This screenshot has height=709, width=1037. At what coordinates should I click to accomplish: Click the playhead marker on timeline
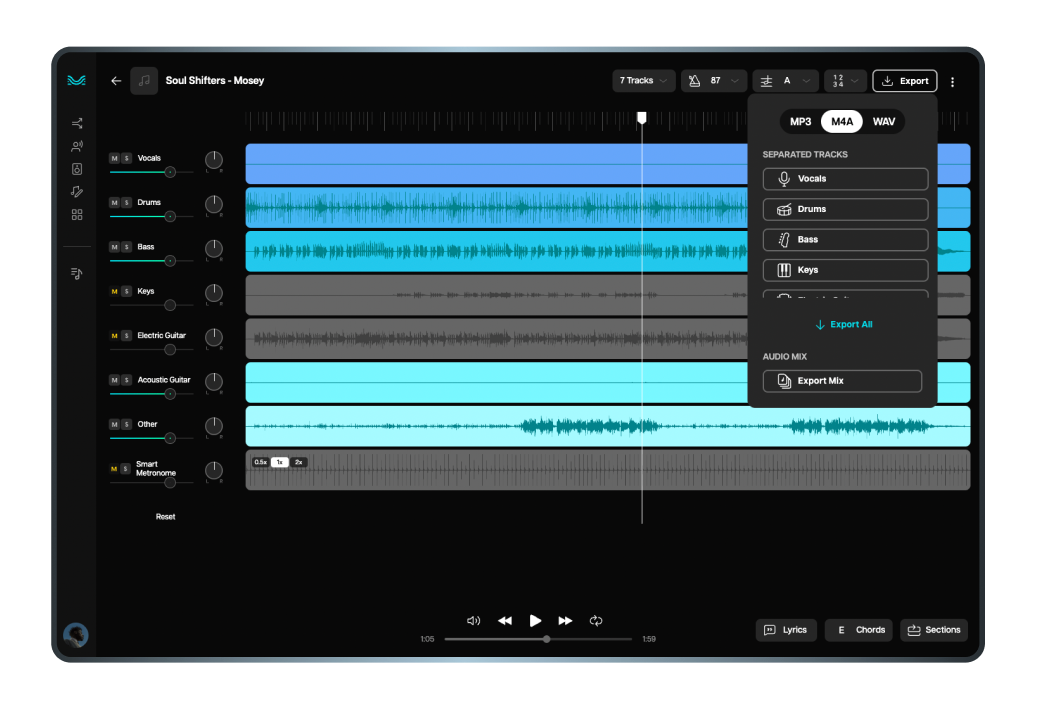(x=642, y=118)
